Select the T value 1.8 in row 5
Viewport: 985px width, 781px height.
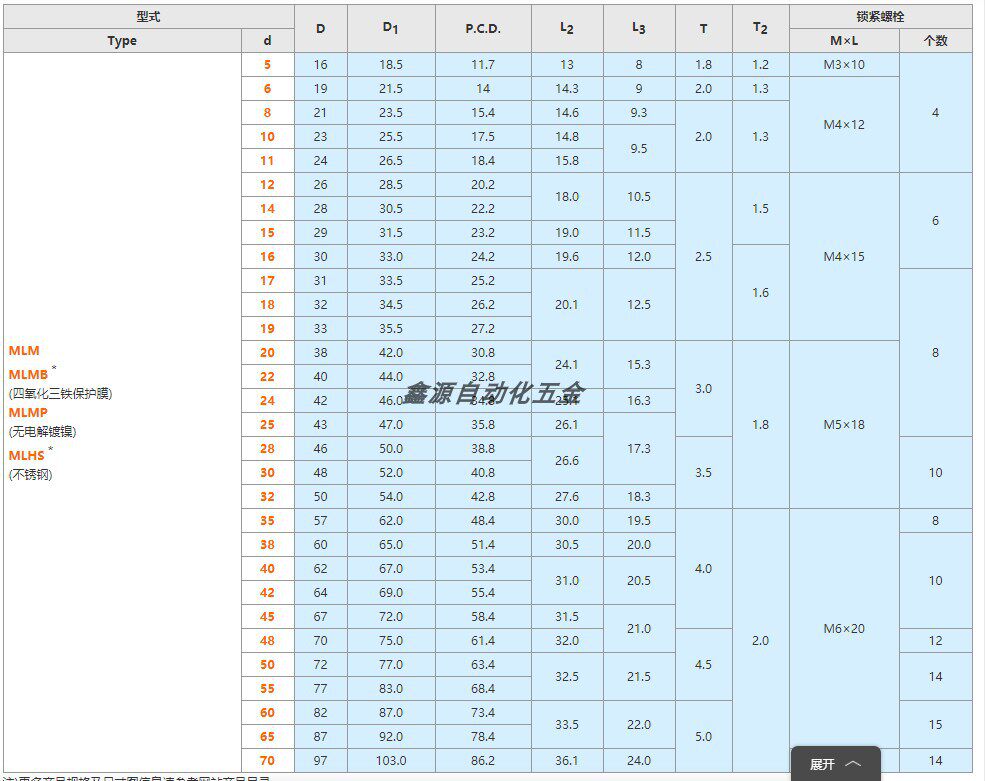(x=704, y=65)
